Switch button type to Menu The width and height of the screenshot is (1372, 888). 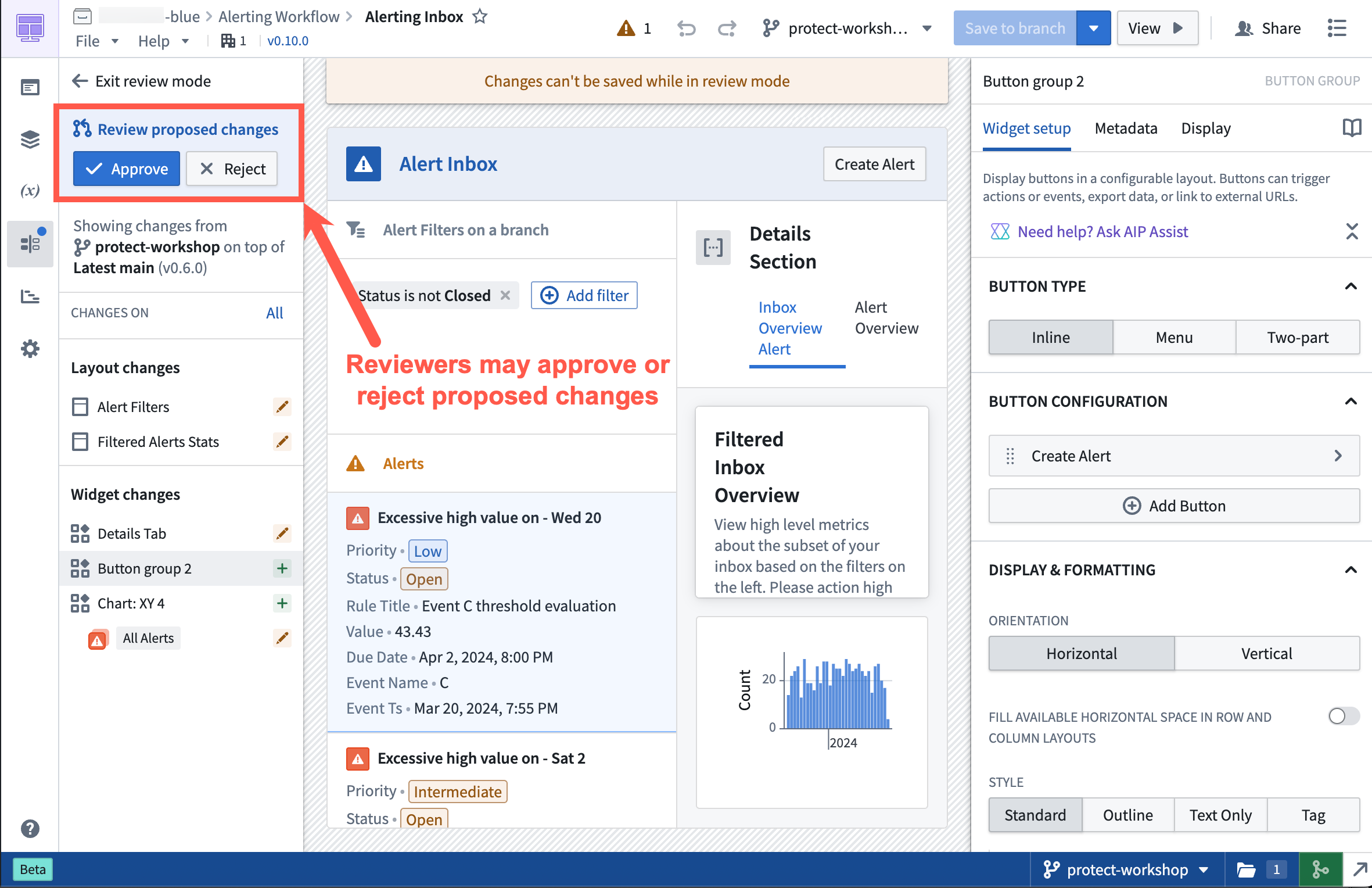tap(1174, 337)
